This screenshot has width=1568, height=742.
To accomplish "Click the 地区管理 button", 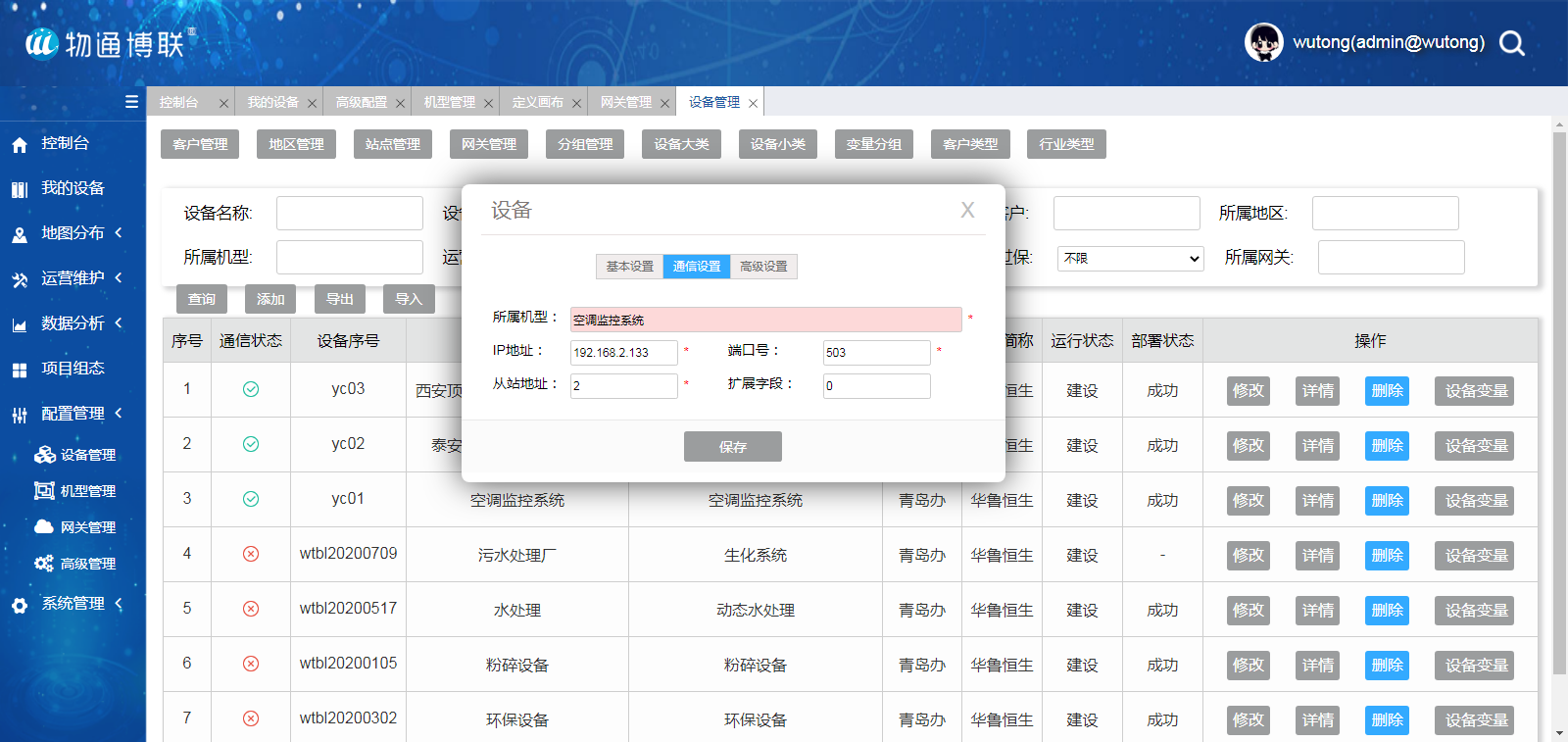I will tap(296, 144).
